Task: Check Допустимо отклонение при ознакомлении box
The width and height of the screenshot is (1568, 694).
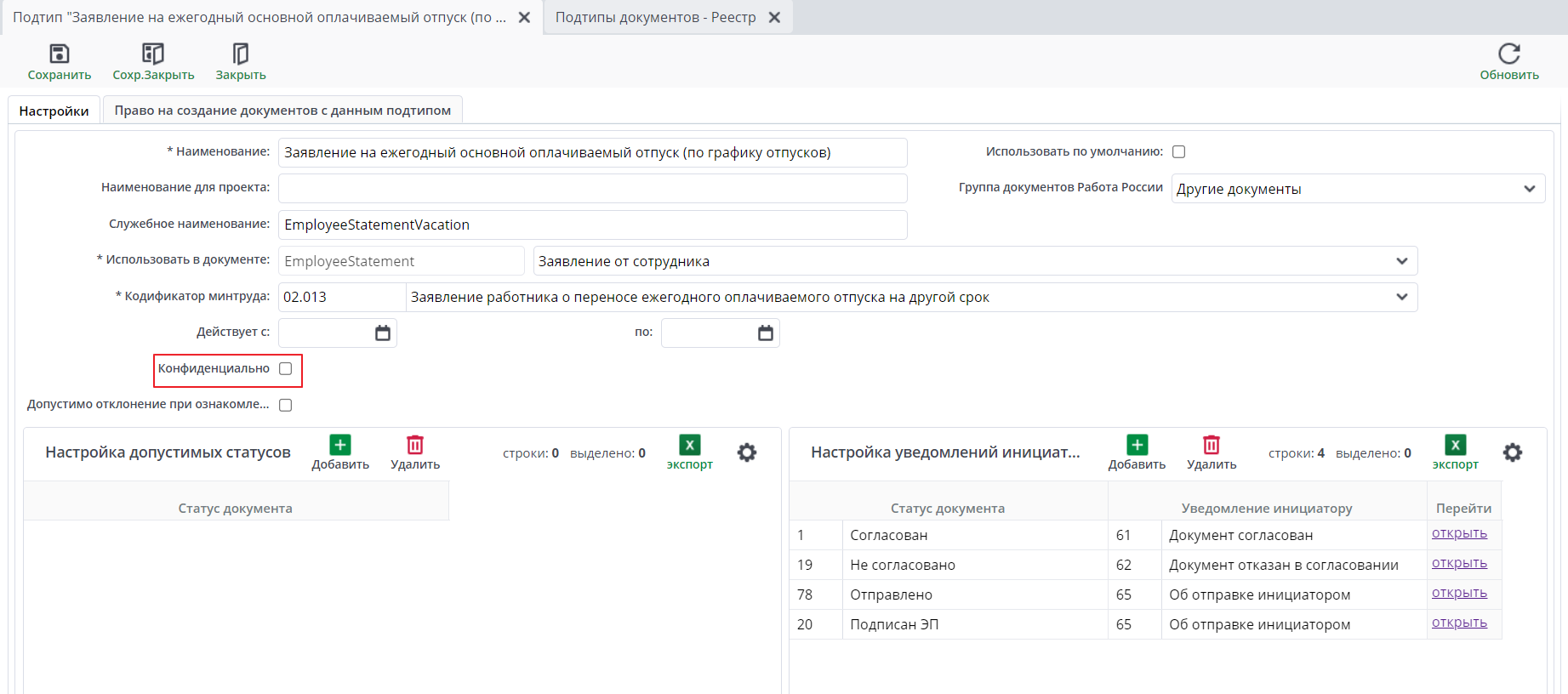Action: 286,406
